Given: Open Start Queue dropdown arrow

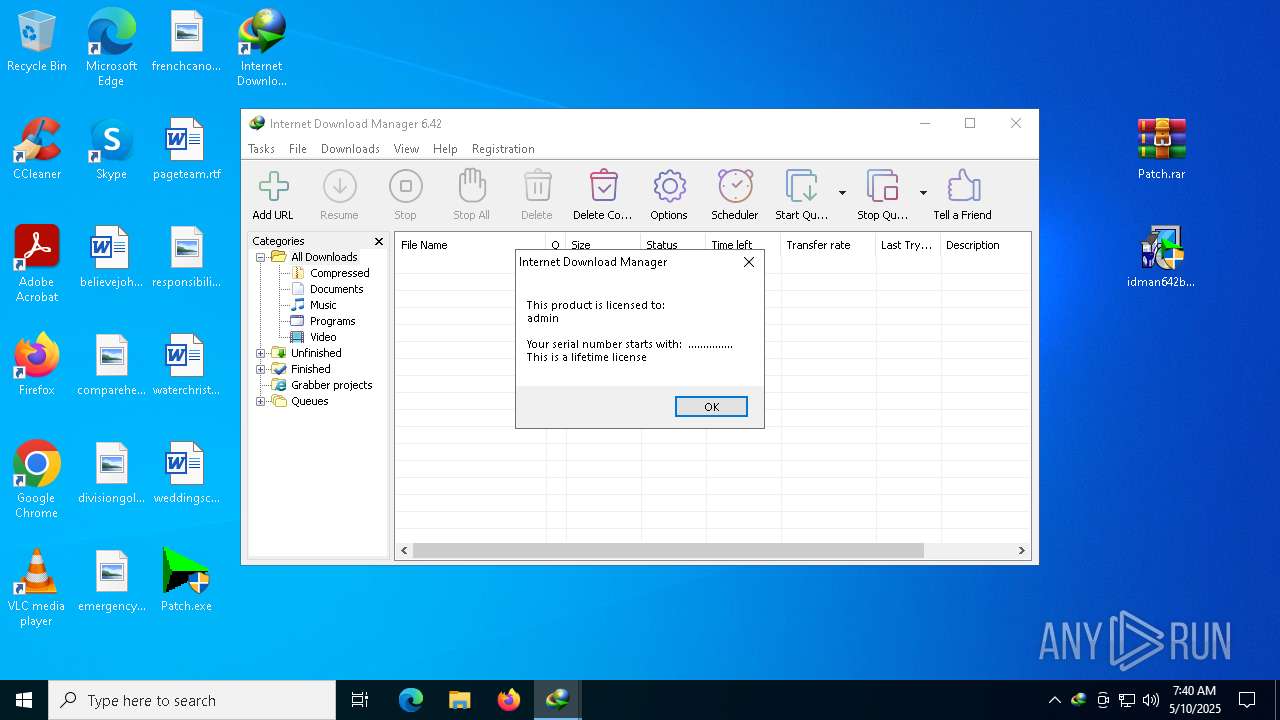Looking at the screenshot, I should [x=842, y=192].
